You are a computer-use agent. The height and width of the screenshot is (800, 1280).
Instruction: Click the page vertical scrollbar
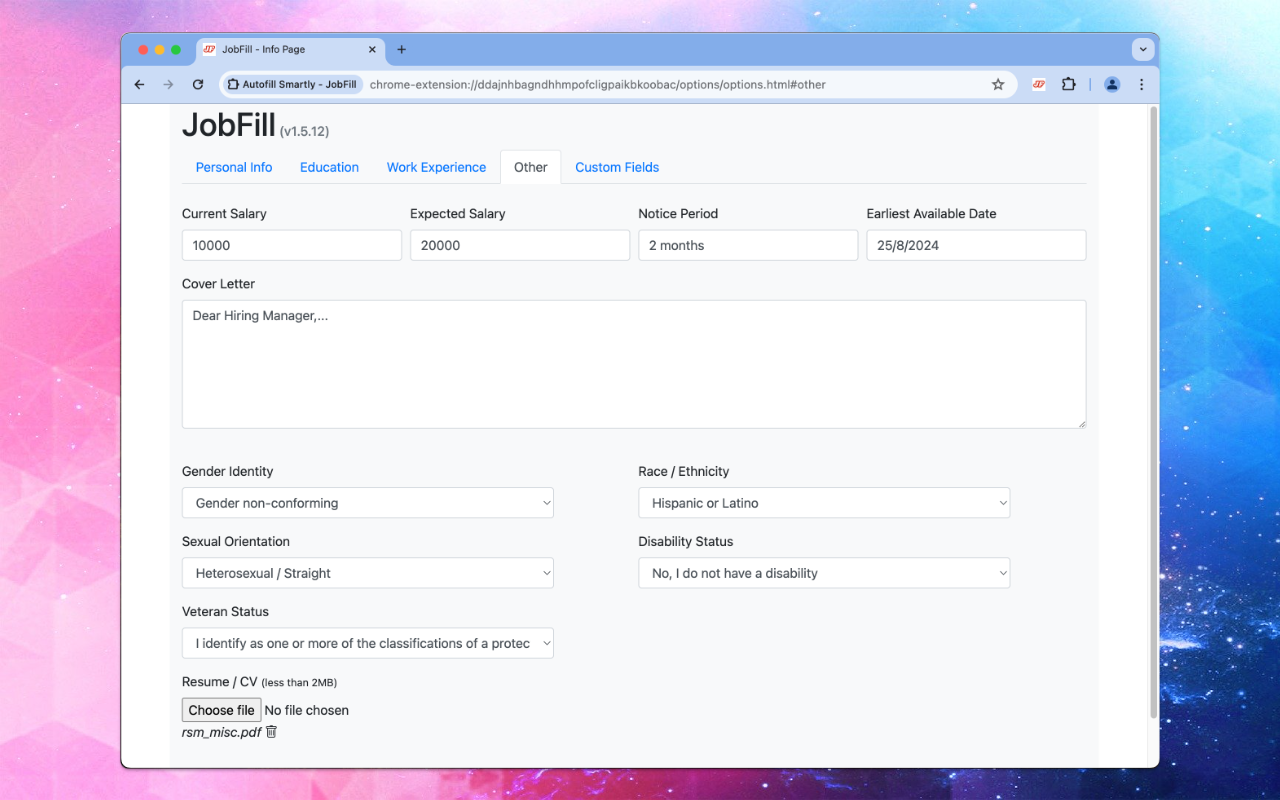pyautogui.click(x=1153, y=412)
